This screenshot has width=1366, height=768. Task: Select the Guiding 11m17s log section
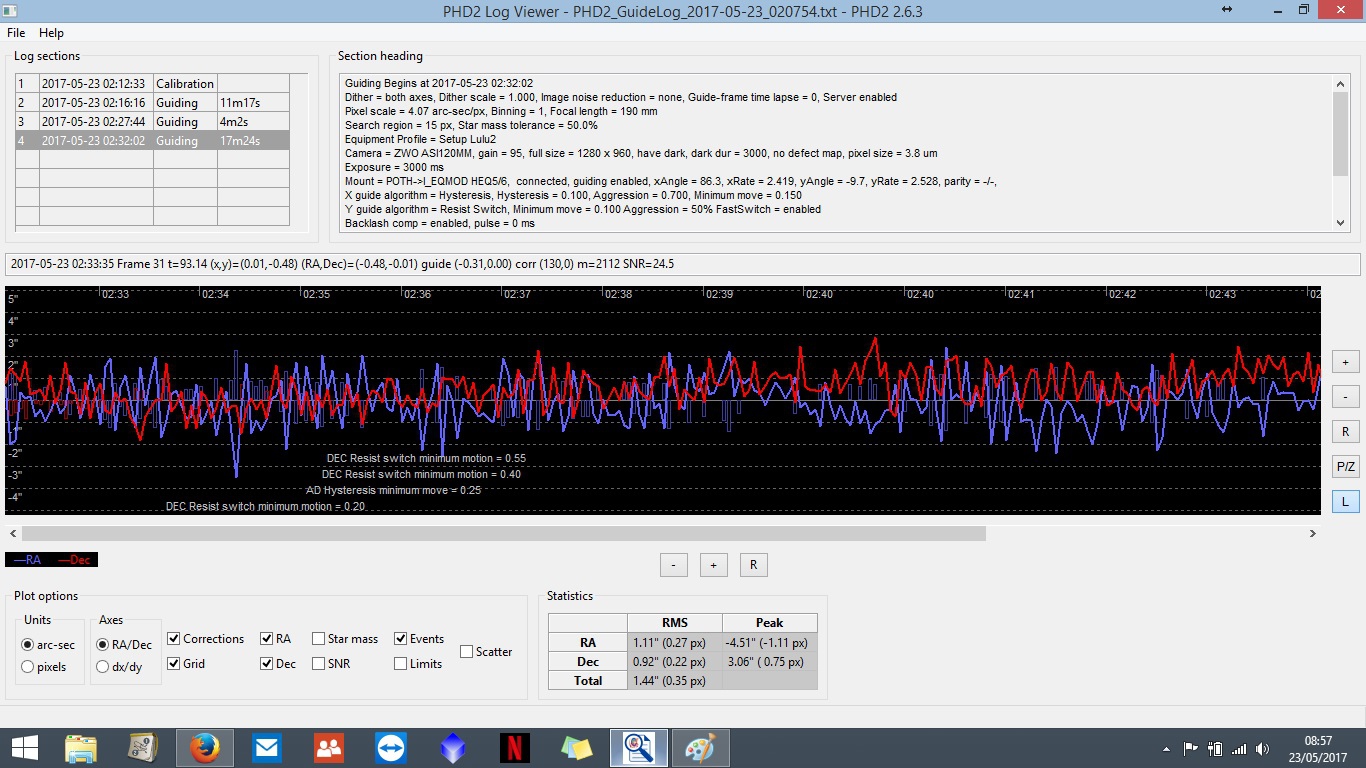152,103
